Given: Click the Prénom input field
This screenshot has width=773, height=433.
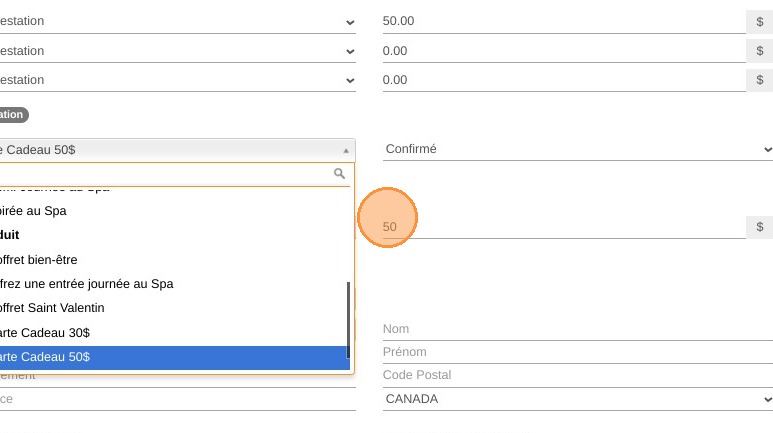Looking at the screenshot, I should click(x=578, y=352).
